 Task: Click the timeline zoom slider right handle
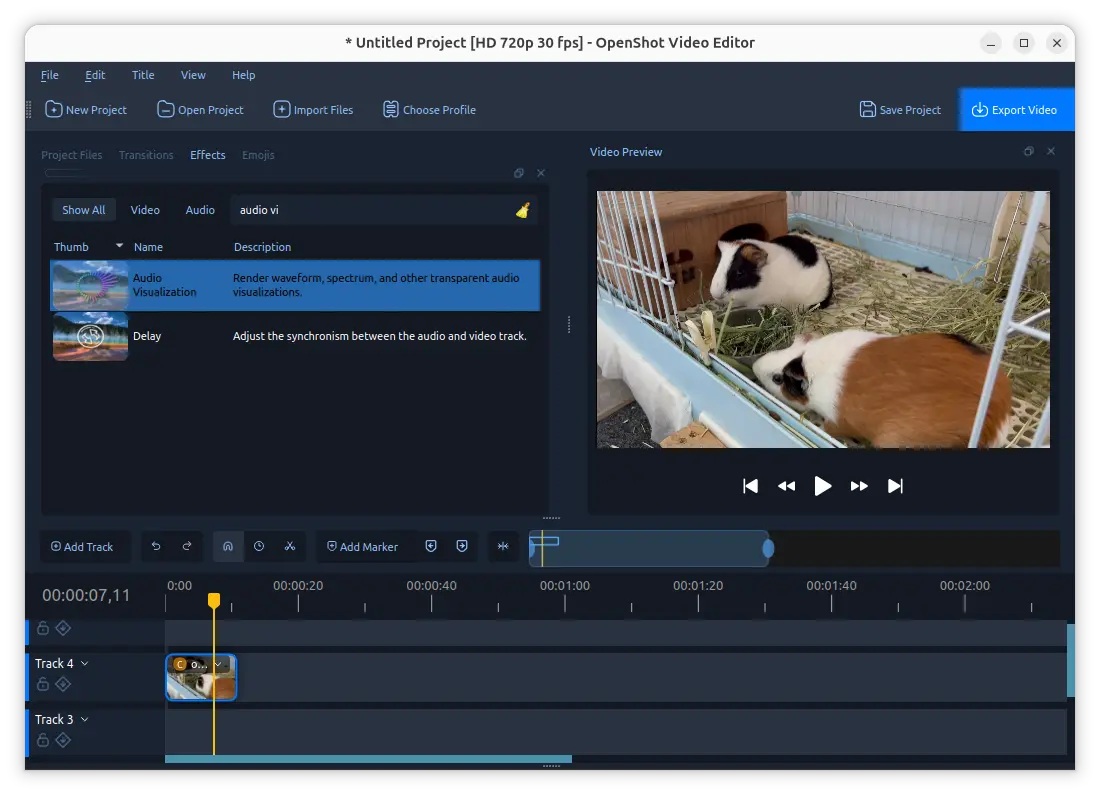tap(768, 549)
